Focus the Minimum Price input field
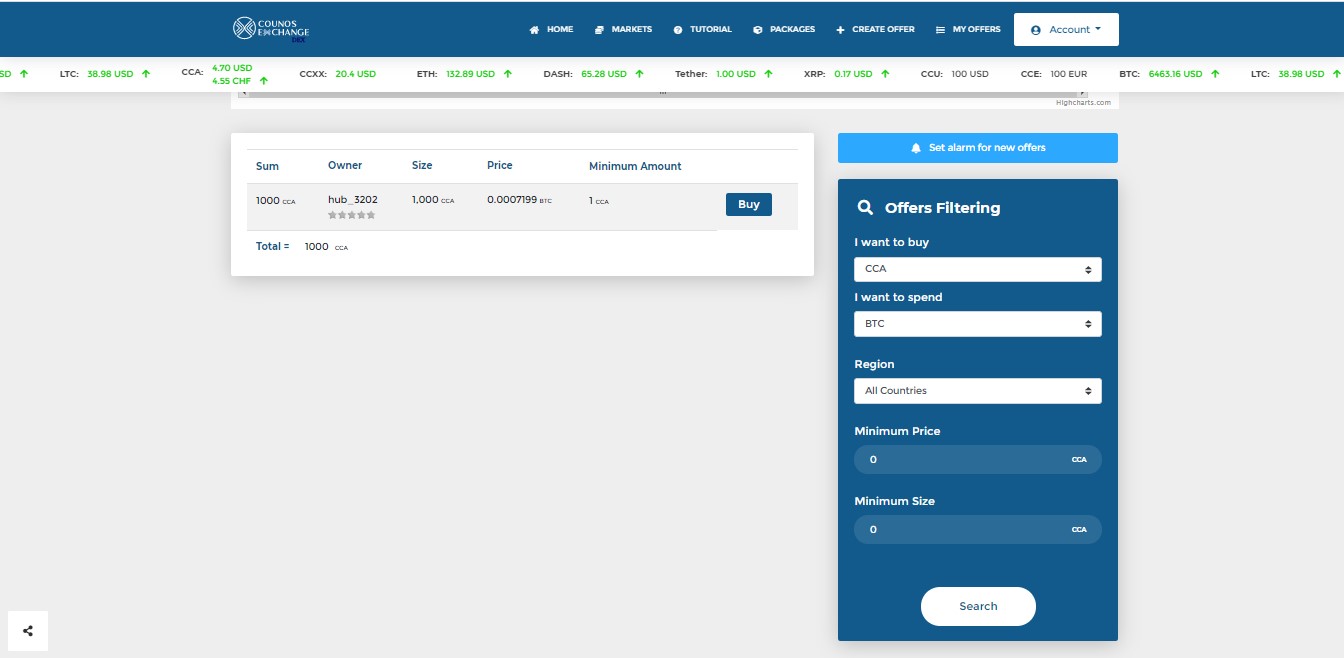The width and height of the screenshot is (1344, 658). pos(978,459)
